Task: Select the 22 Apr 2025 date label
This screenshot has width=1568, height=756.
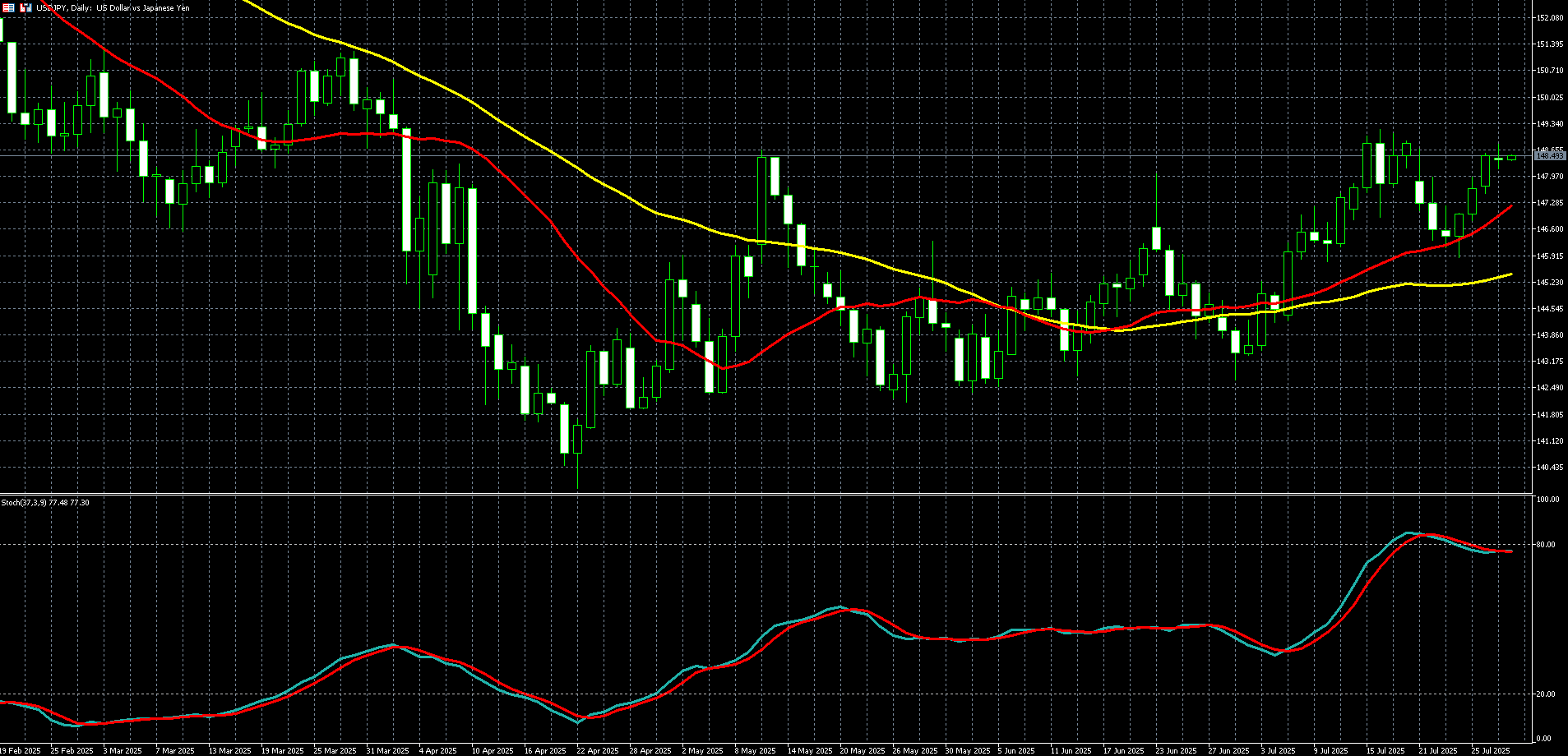Action: tap(598, 750)
